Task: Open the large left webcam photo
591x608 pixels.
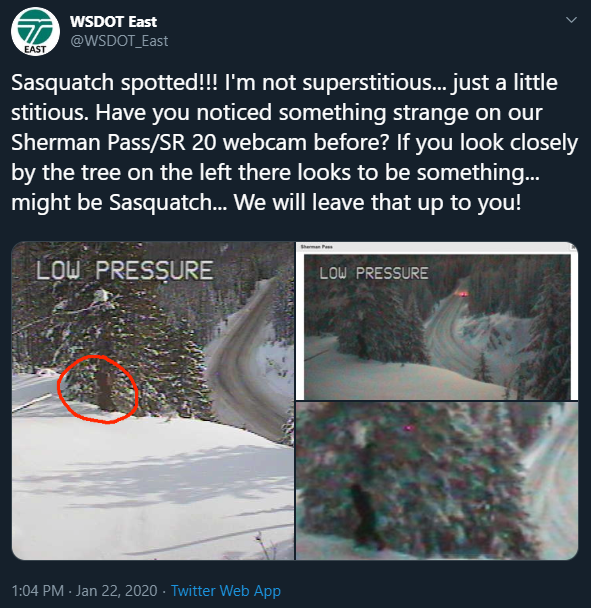Action: tap(153, 401)
